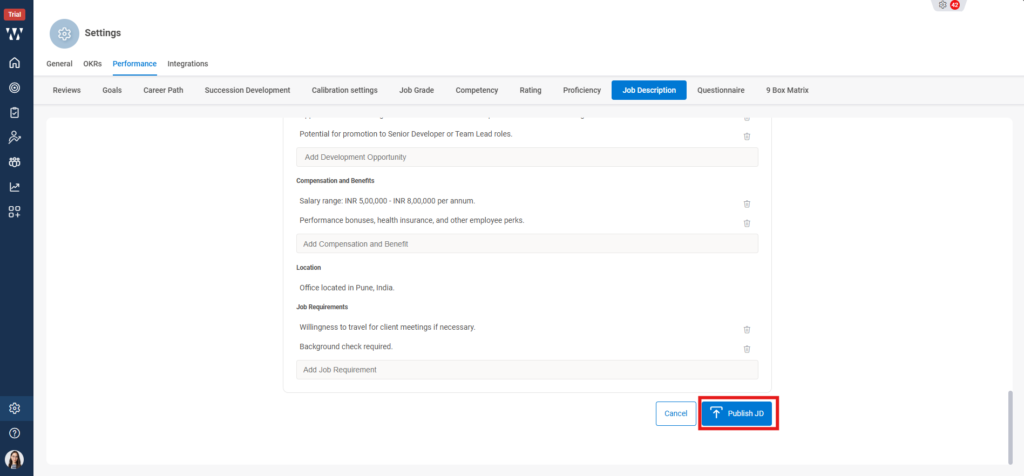Open the person growth sidebar icon

[14, 138]
